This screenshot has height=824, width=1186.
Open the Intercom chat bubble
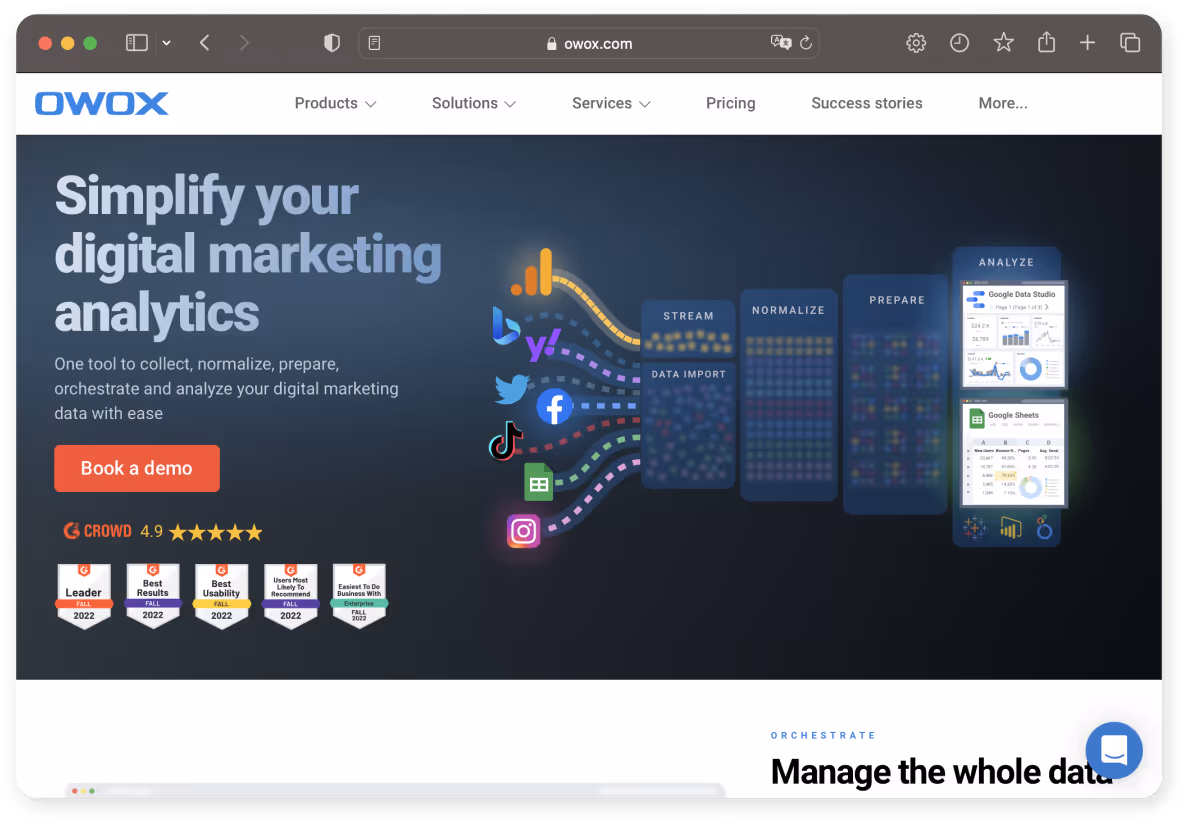click(1113, 750)
